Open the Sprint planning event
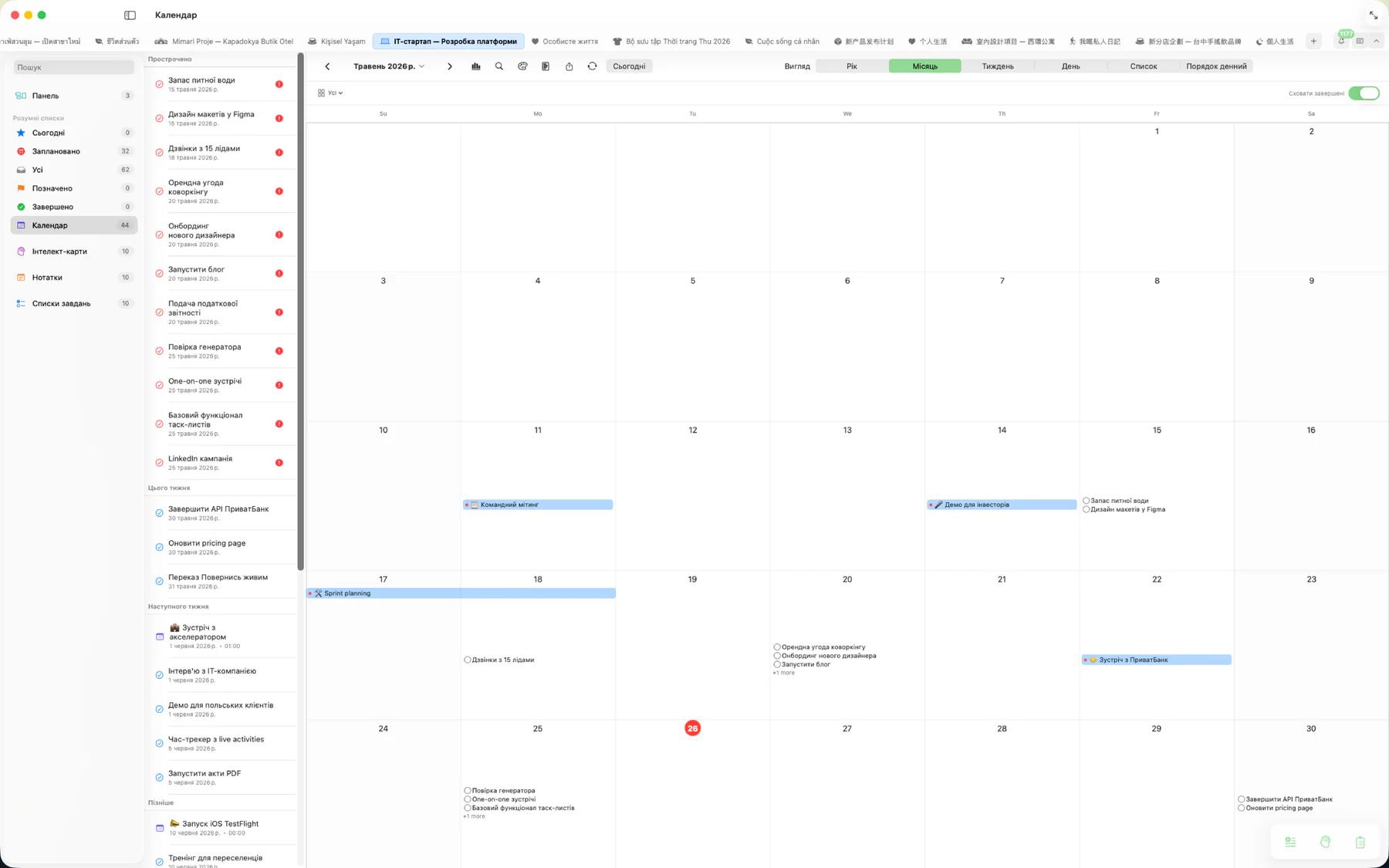The width and height of the screenshot is (1389, 868). tap(461, 593)
